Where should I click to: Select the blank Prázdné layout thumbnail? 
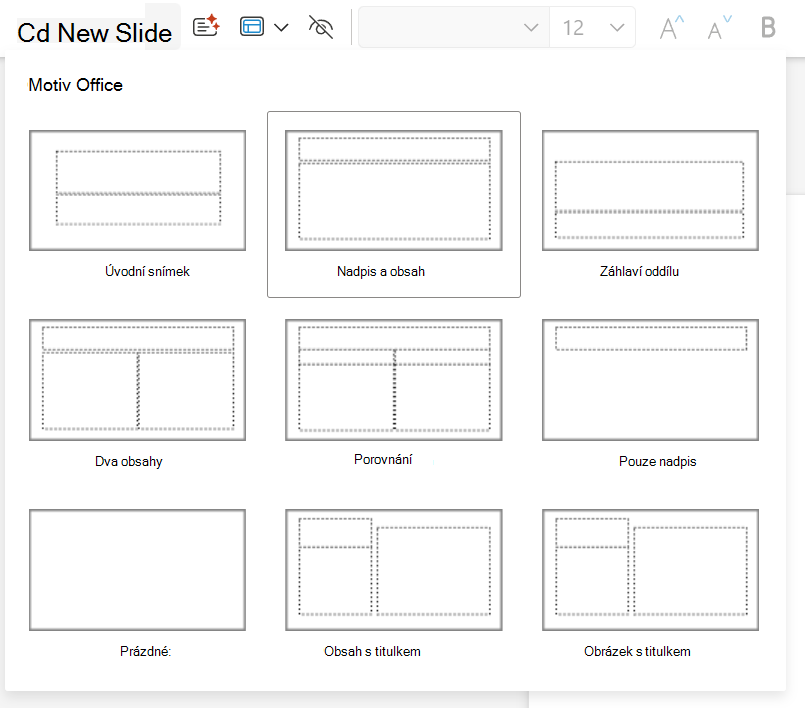pyautogui.click(x=138, y=570)
